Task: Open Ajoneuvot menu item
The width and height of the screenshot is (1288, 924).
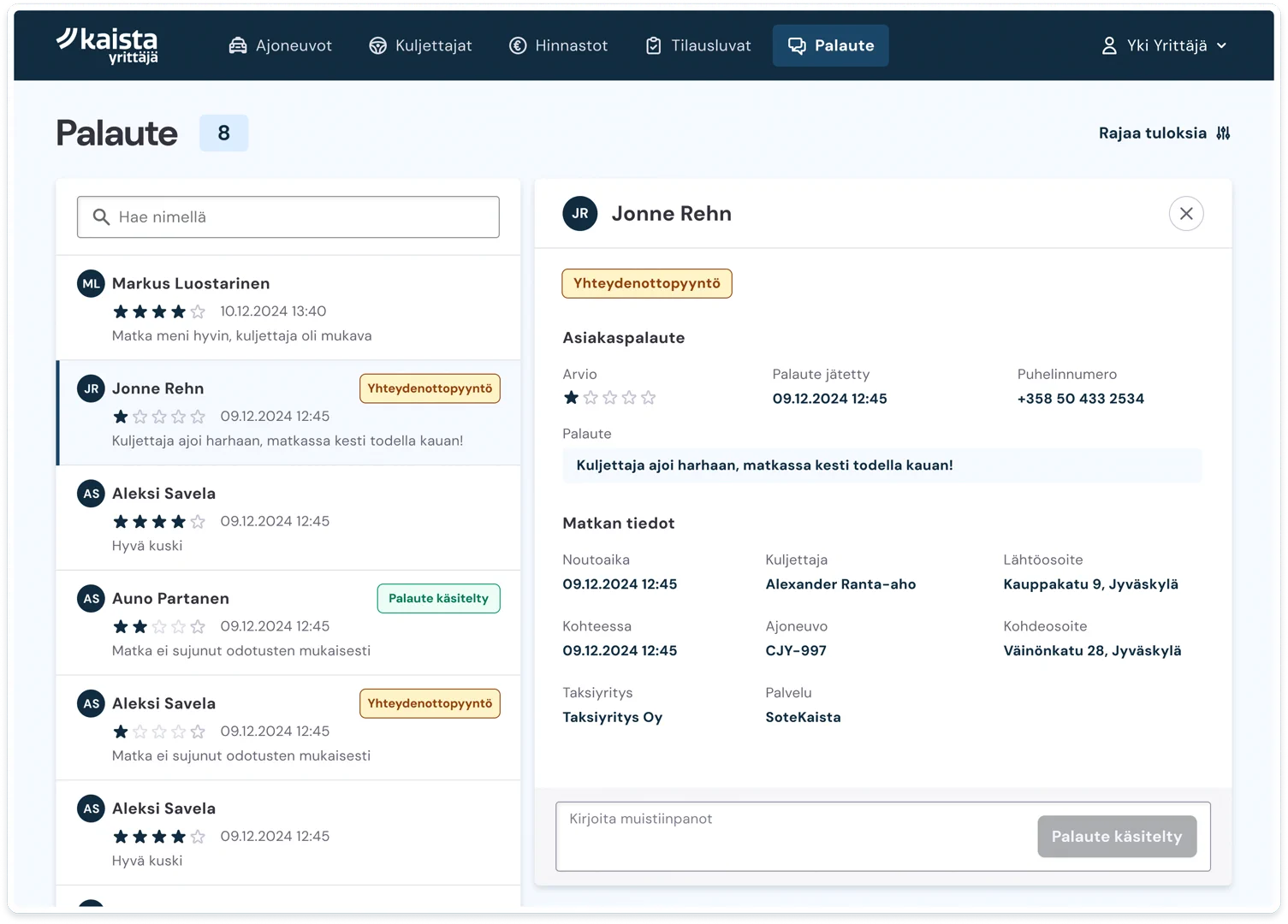Action: (280, 45)
